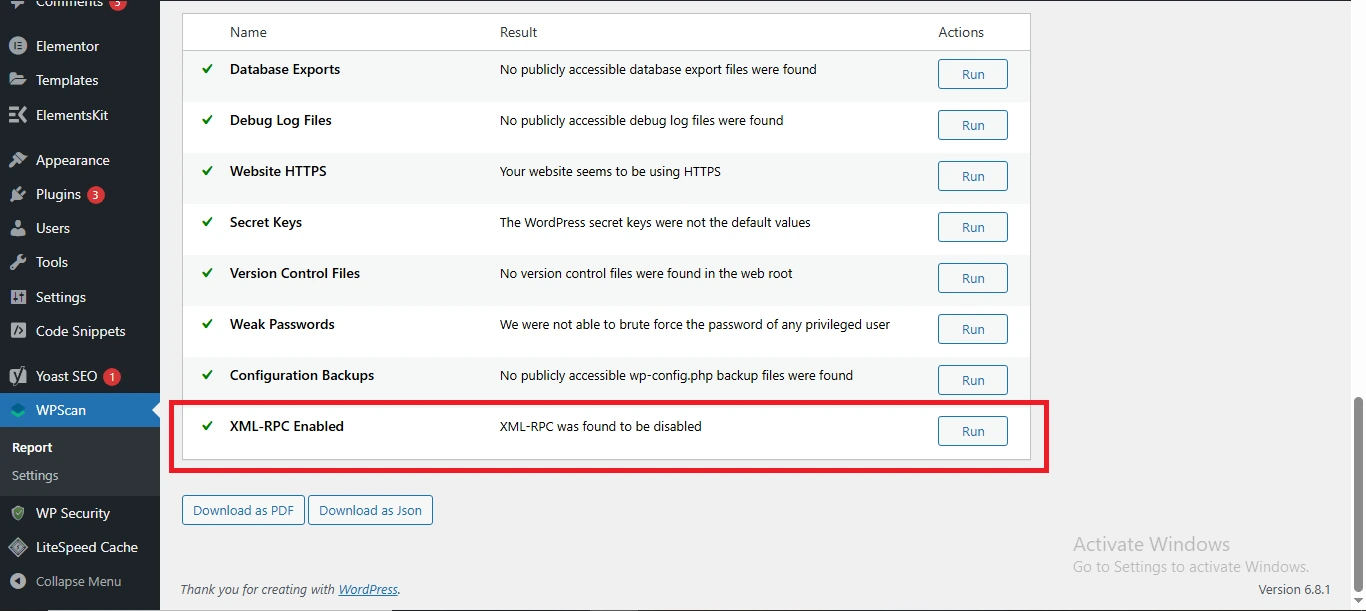Click the green checkmark beside Website HTTPS
Viewport: 1366px width, 611px height.
click(x=208, y=171)
